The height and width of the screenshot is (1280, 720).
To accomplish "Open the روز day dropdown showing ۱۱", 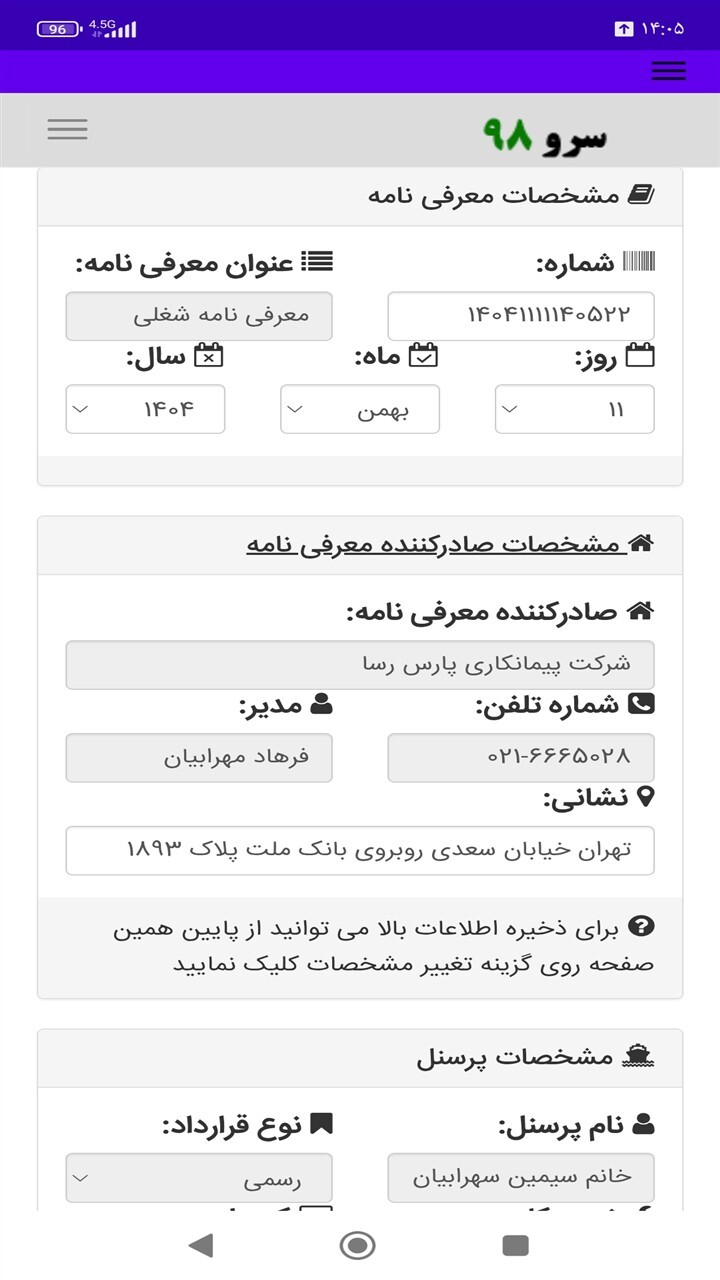I will pyautogui.click(x=575, y=409).
